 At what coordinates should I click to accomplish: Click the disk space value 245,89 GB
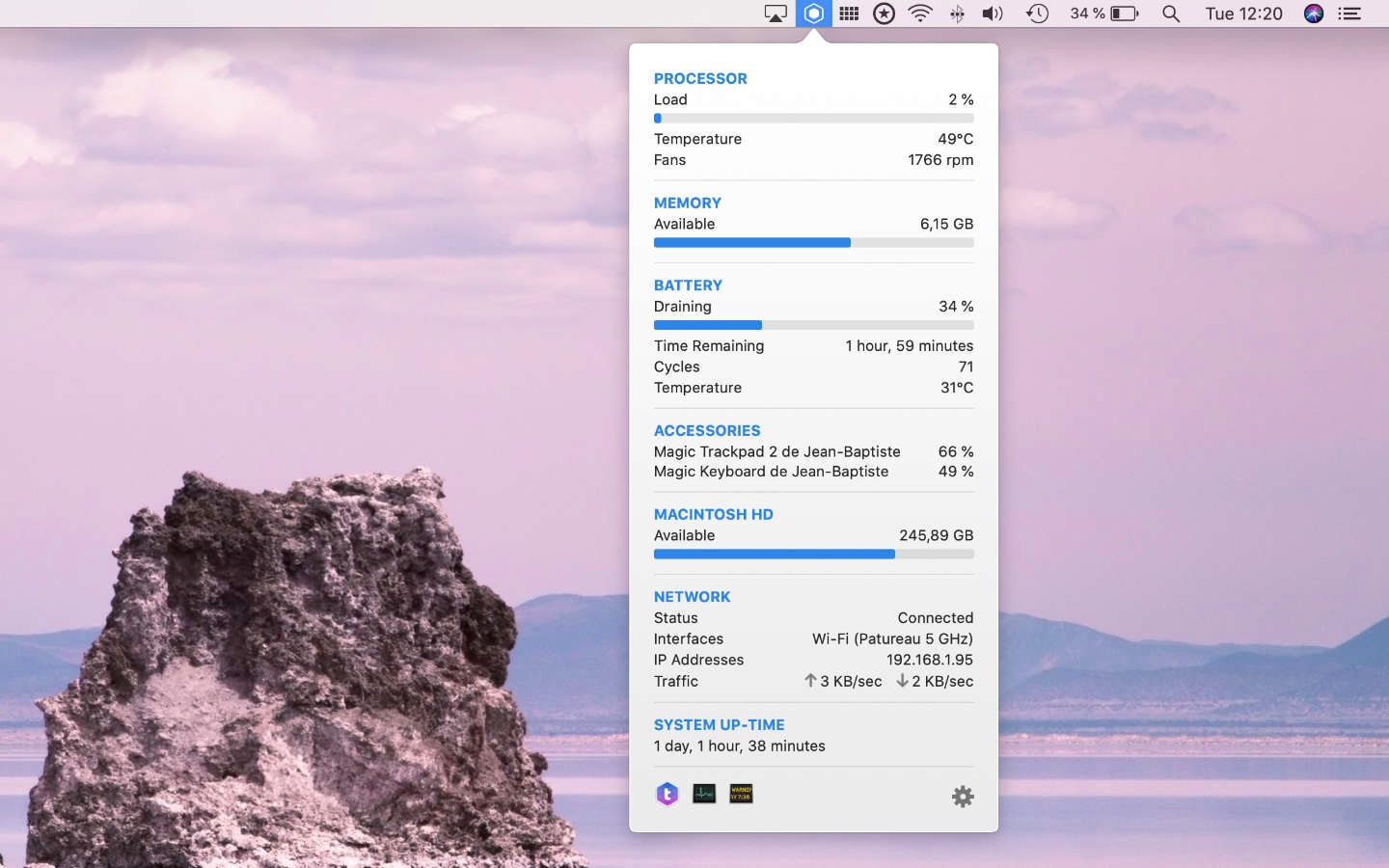tap(936, 536)
